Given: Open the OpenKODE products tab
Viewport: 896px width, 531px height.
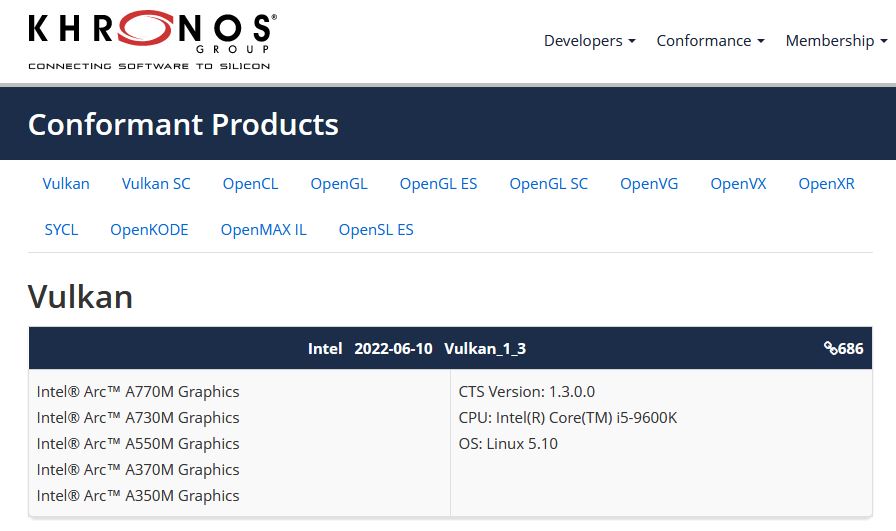Looking at the screenshot, I should (x=149, y=230).
